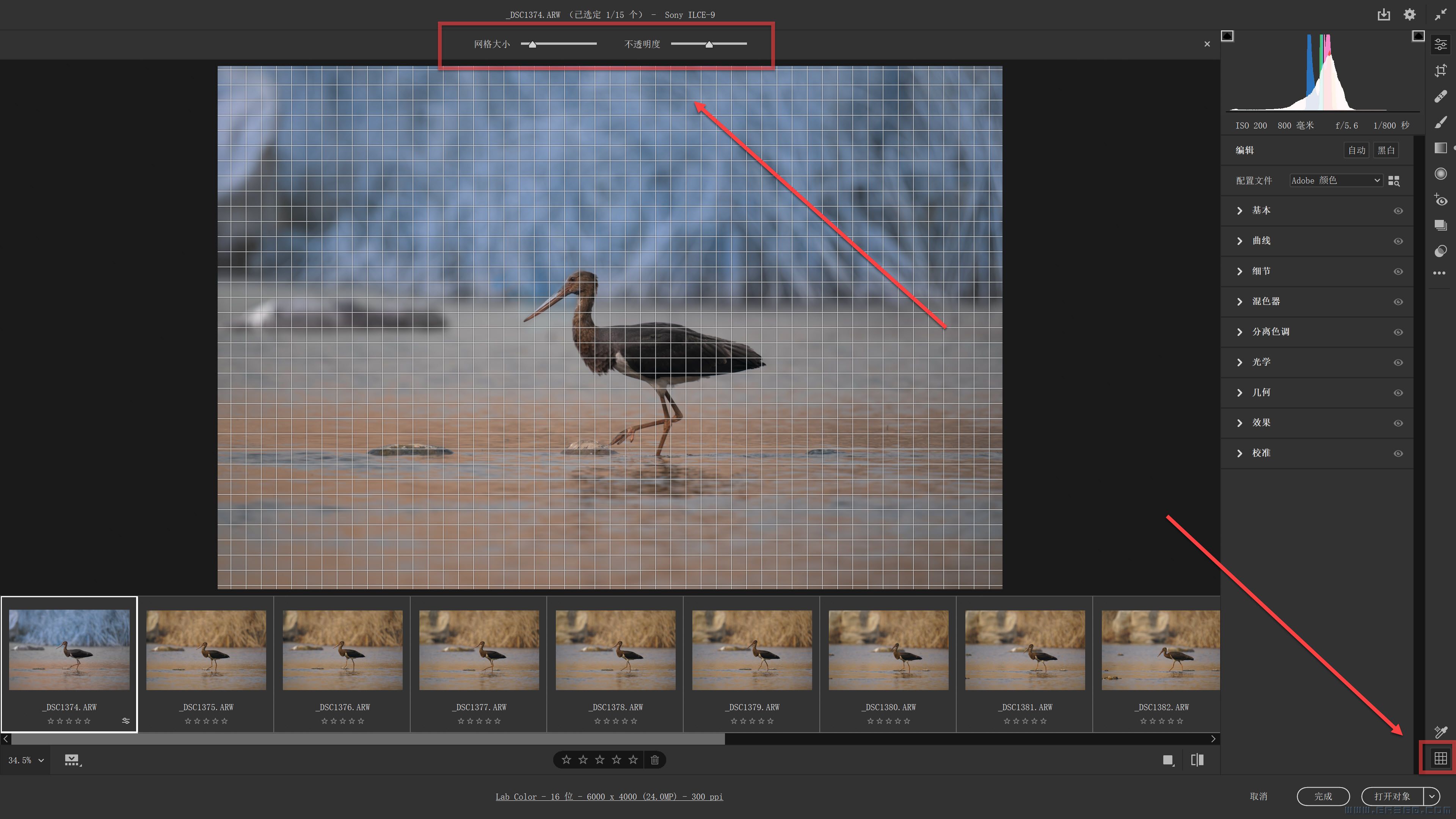This screenshot has width=1456, height=819.
Task: Select the Crop tool icon
Action: [1440, 71]
